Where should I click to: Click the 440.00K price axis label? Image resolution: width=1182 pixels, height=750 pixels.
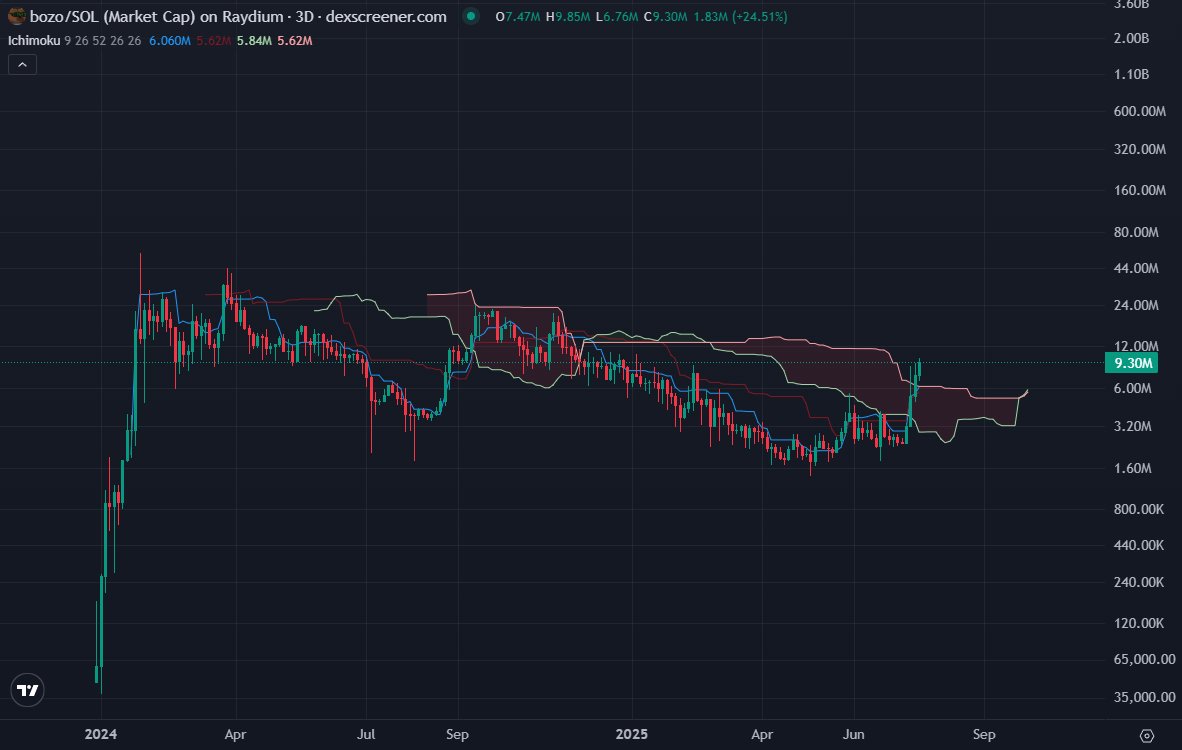1138,545
